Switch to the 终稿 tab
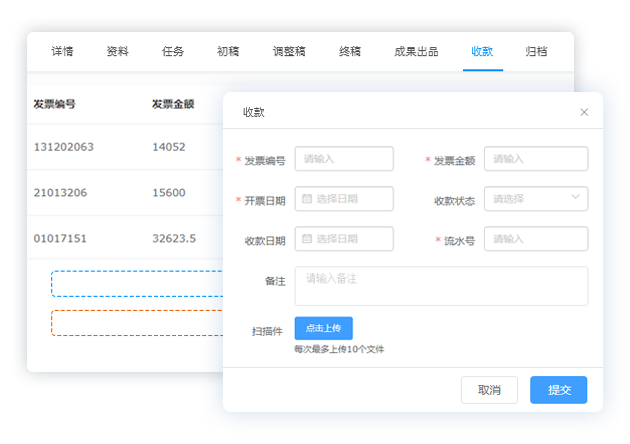Screen dimensions: 630x444 point(350,52)
